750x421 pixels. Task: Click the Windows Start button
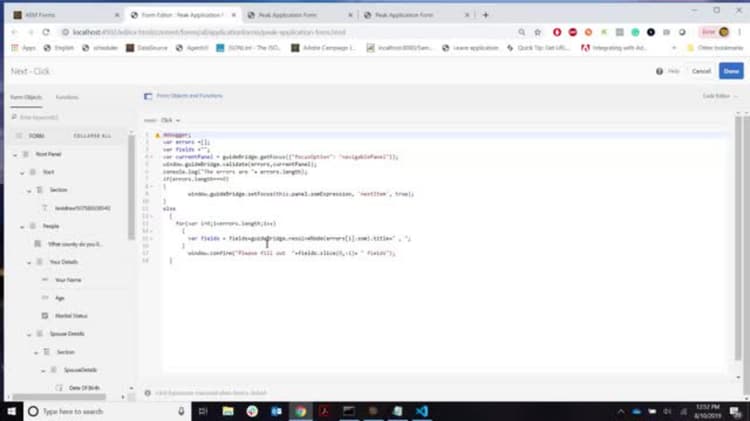point(11,411)
